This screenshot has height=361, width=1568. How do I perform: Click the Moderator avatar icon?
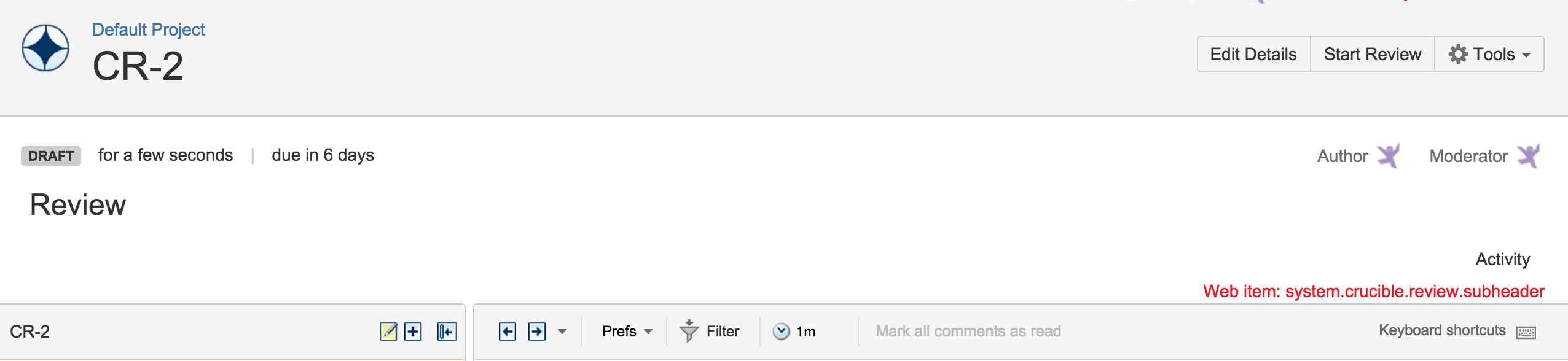1529,156
